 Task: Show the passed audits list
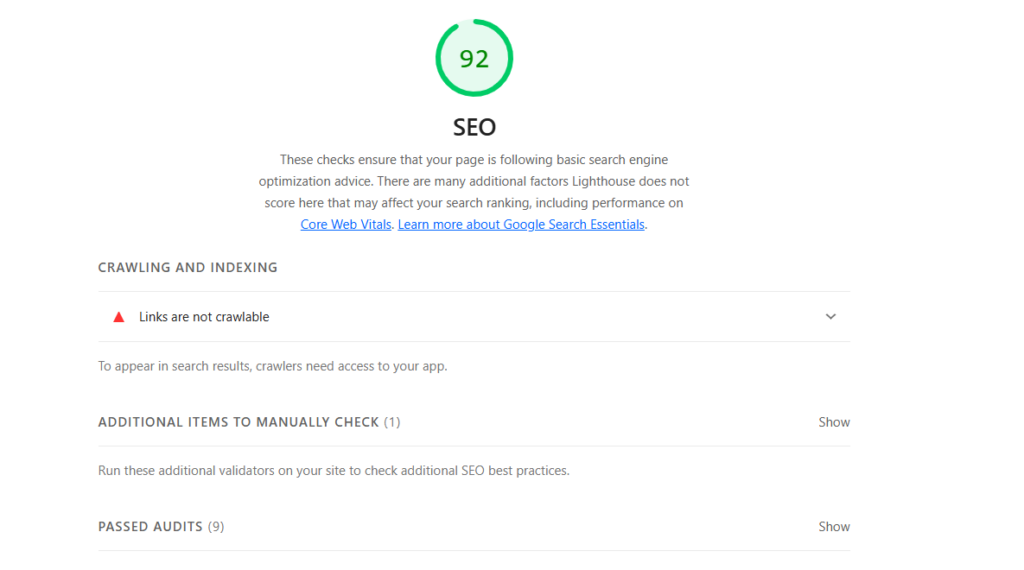(x=834, y=526)
